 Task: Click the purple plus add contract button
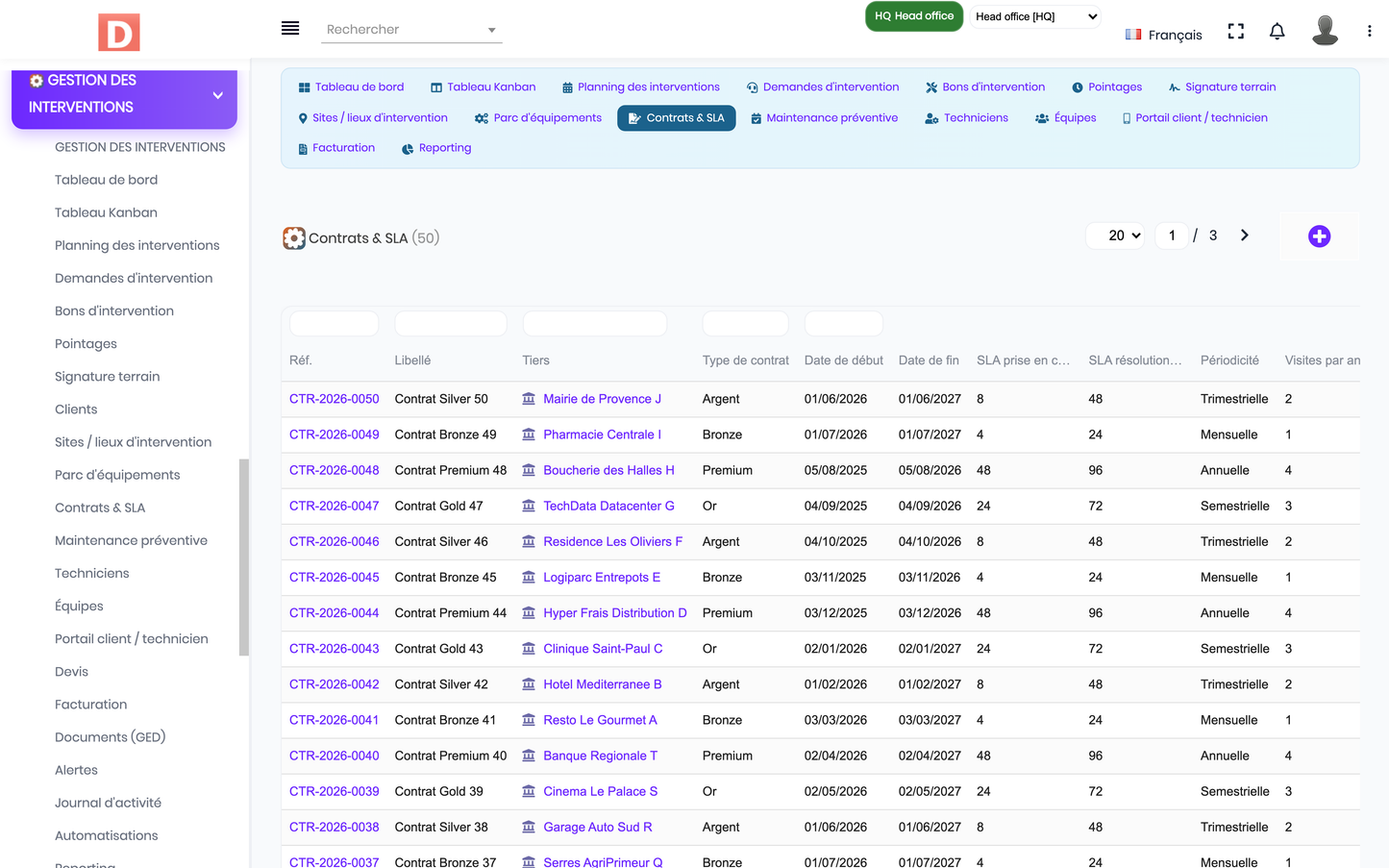1319,236
